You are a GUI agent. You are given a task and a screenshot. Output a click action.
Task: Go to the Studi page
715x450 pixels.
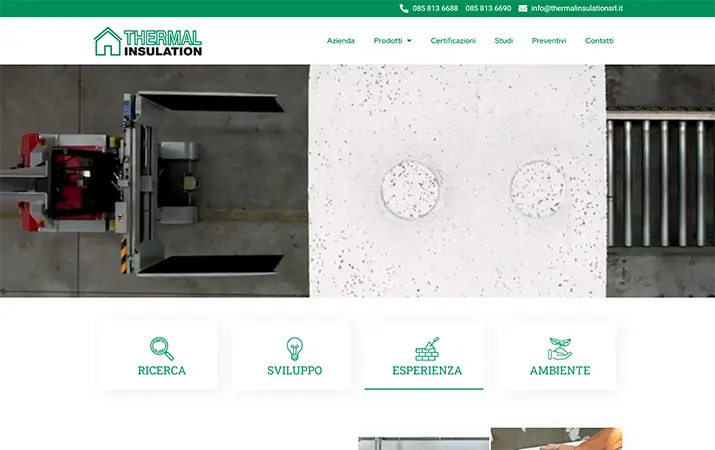[504, 41]
